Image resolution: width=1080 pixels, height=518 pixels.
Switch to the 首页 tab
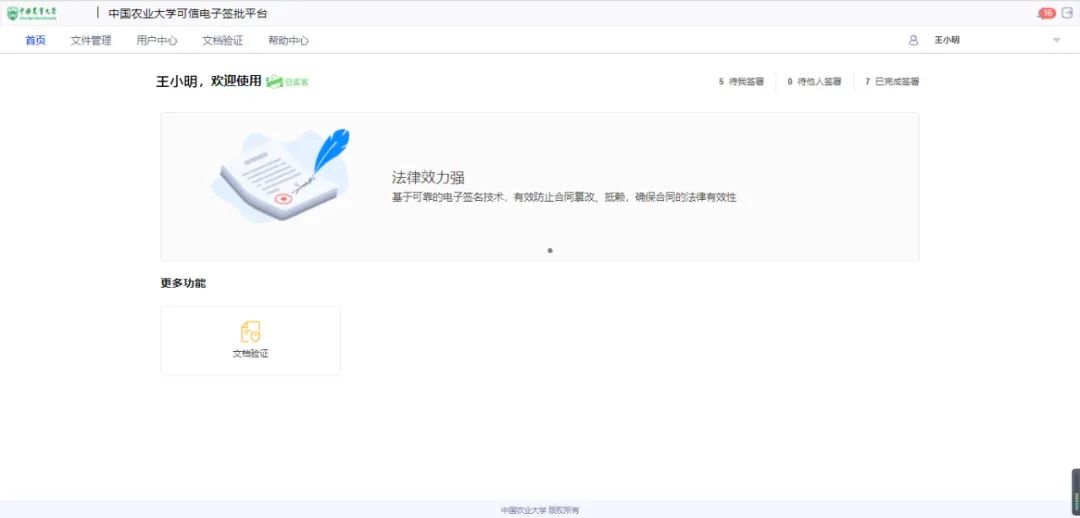35,41
